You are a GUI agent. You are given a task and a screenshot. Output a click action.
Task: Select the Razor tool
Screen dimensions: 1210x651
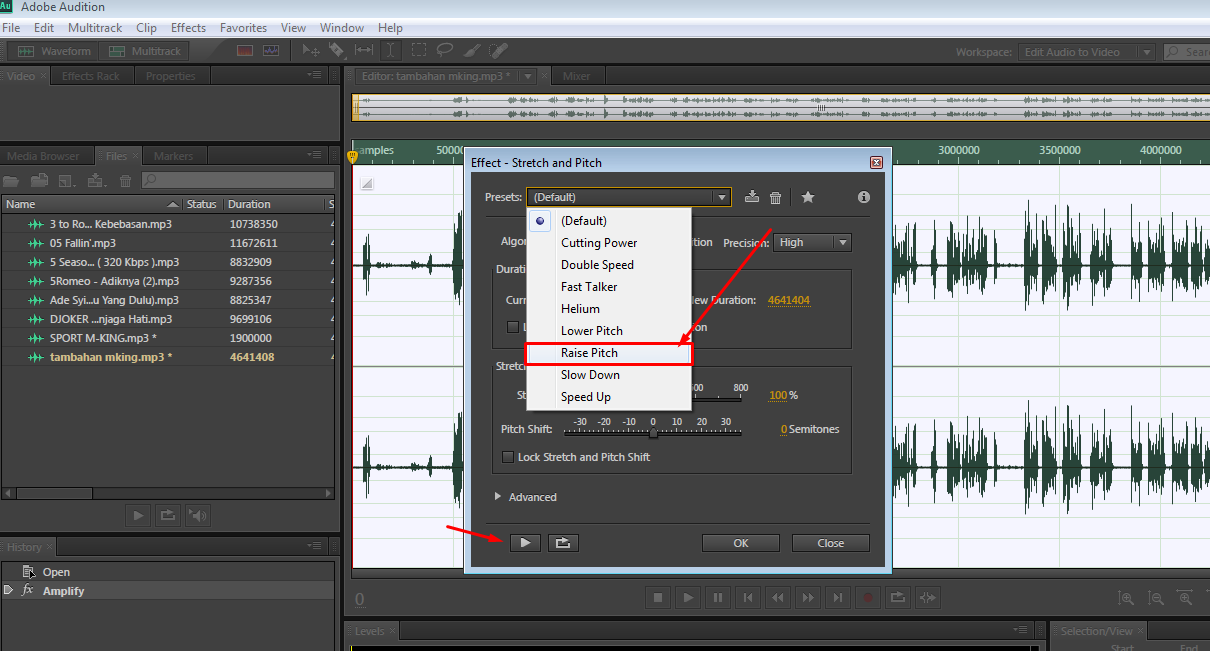click(338, 50)
